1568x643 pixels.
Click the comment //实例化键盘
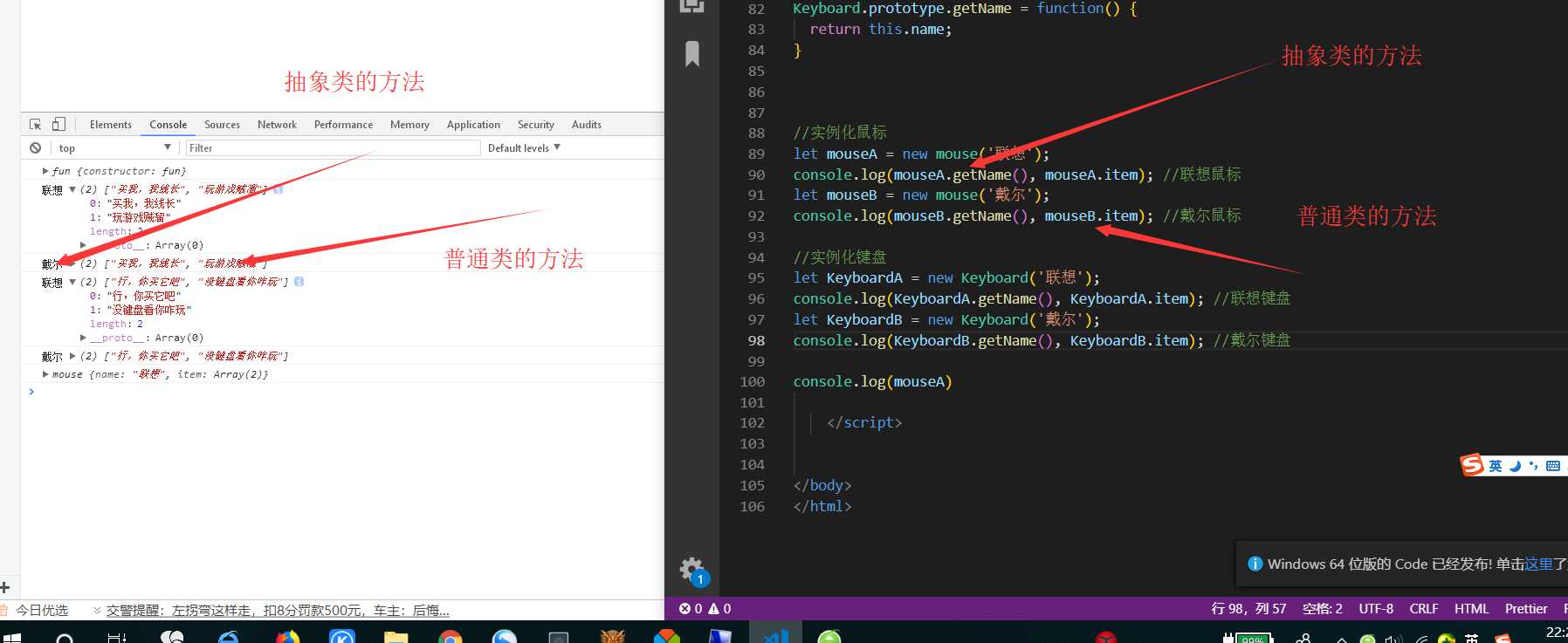click(840, 257)
